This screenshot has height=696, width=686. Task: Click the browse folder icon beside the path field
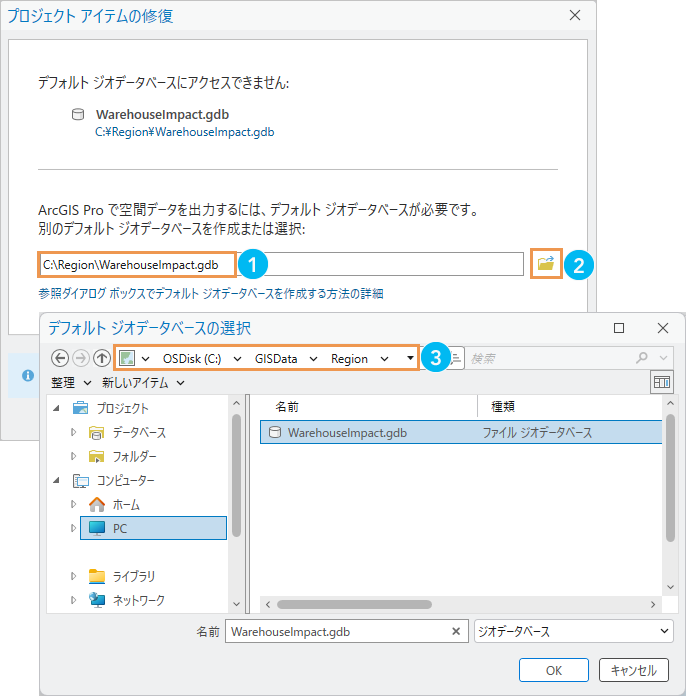pyautogui.click(x=546, y=264)
